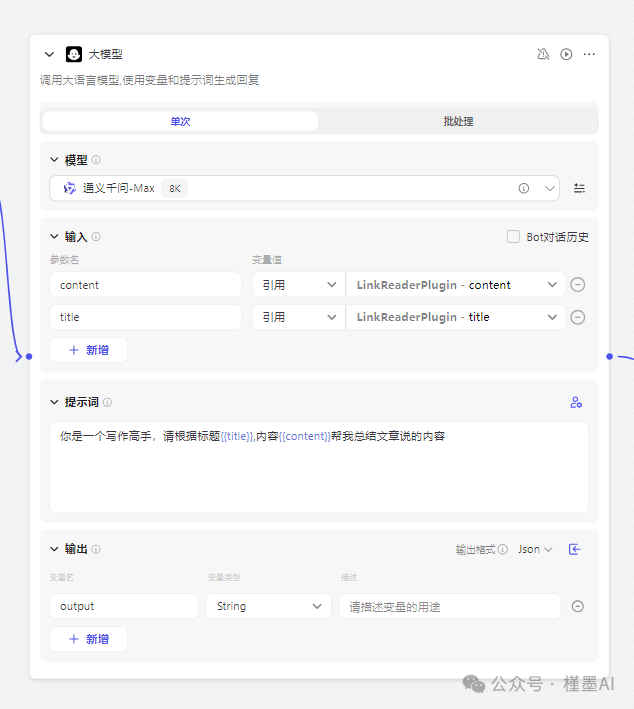Remove the content input row
634x709 pixels.
577,285
